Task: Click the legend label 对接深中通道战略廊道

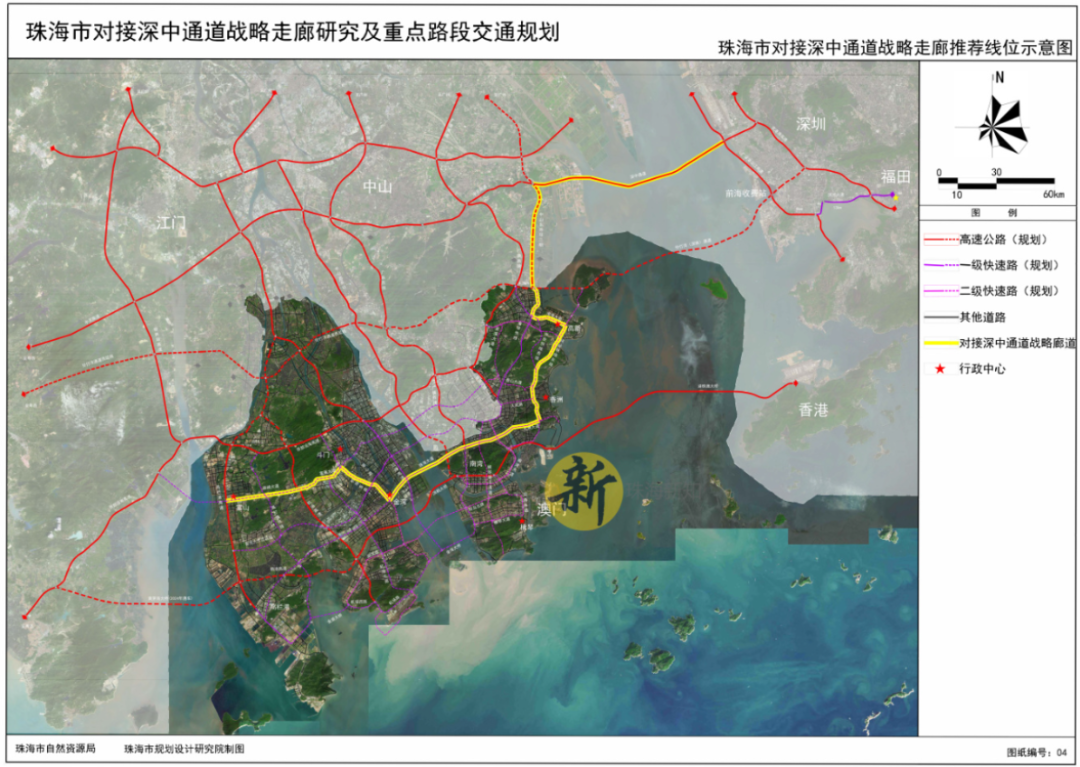Action: tap(1017, 343)
